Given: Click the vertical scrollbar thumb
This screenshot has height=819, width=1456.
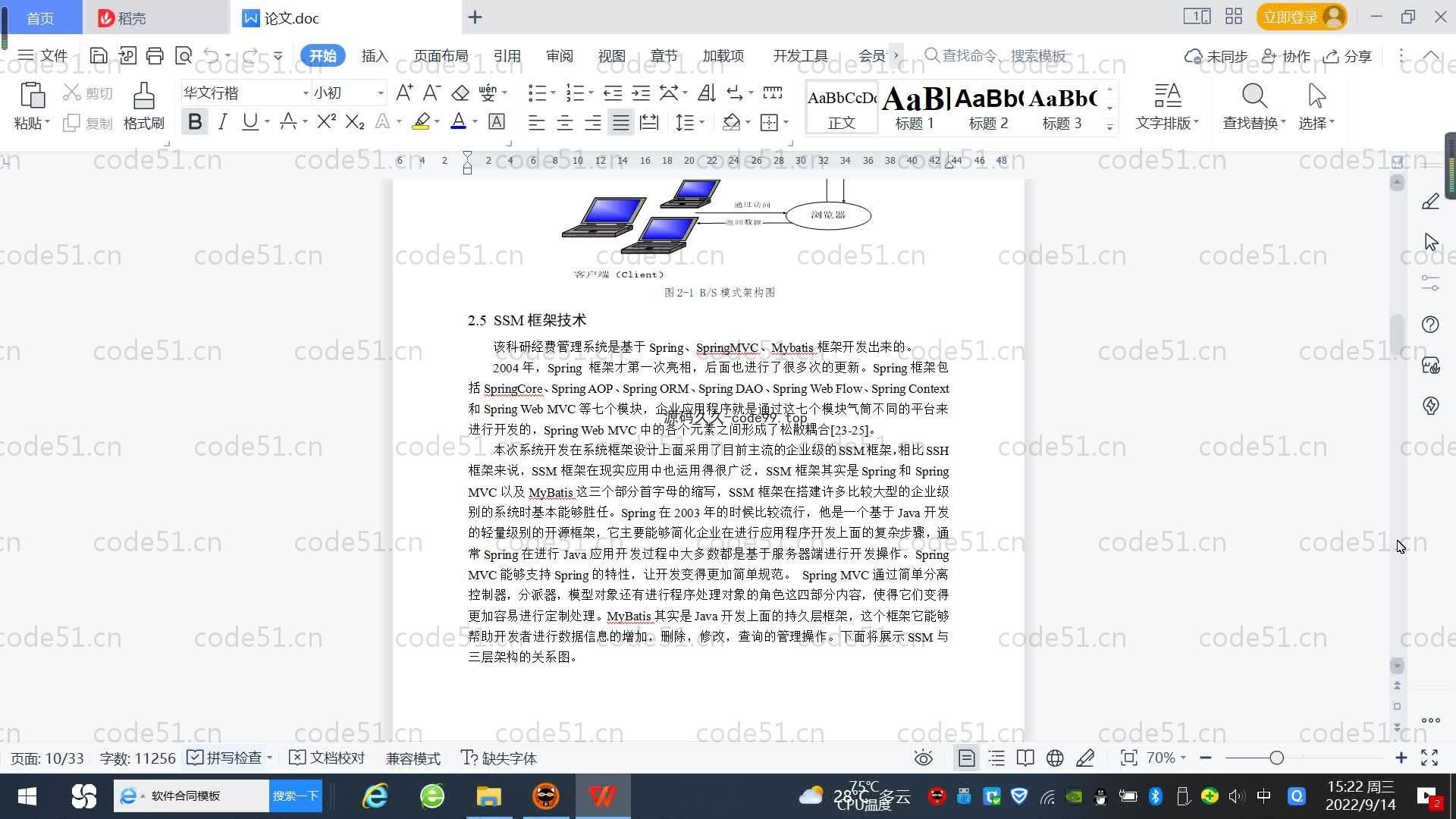Looking at the screenshot, I should point(1397,334).
